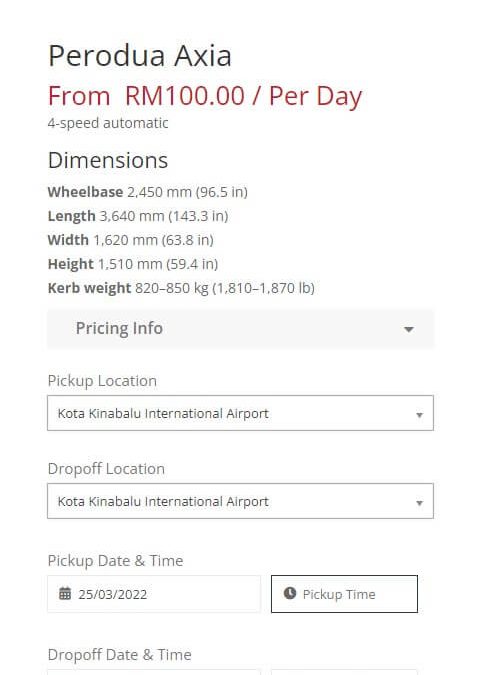The height and width of the screenshot is (675, 488).
Task: Open the Pickup Time field
Action: click(344, 594)
